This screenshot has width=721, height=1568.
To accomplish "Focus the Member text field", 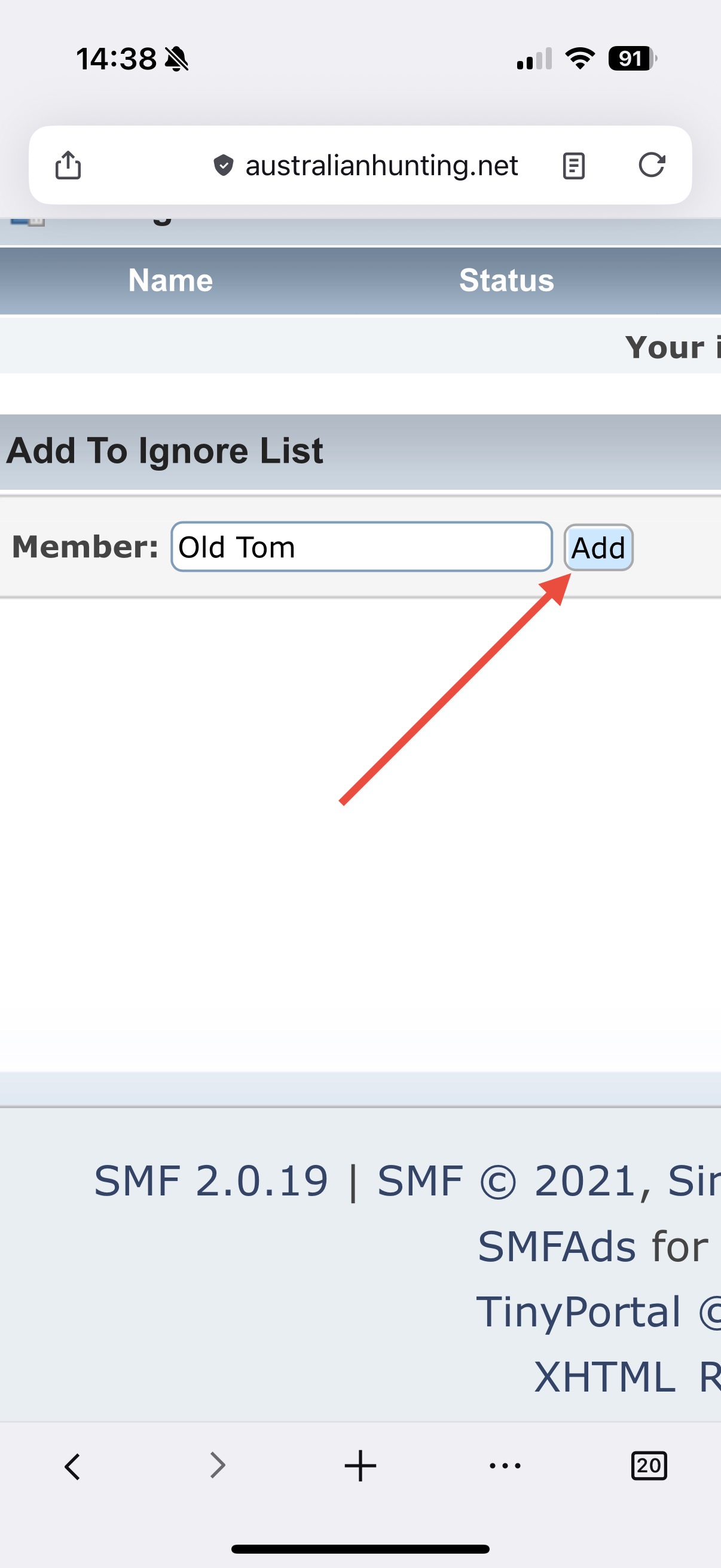I will pyautogui.click(x=362, y=547).
